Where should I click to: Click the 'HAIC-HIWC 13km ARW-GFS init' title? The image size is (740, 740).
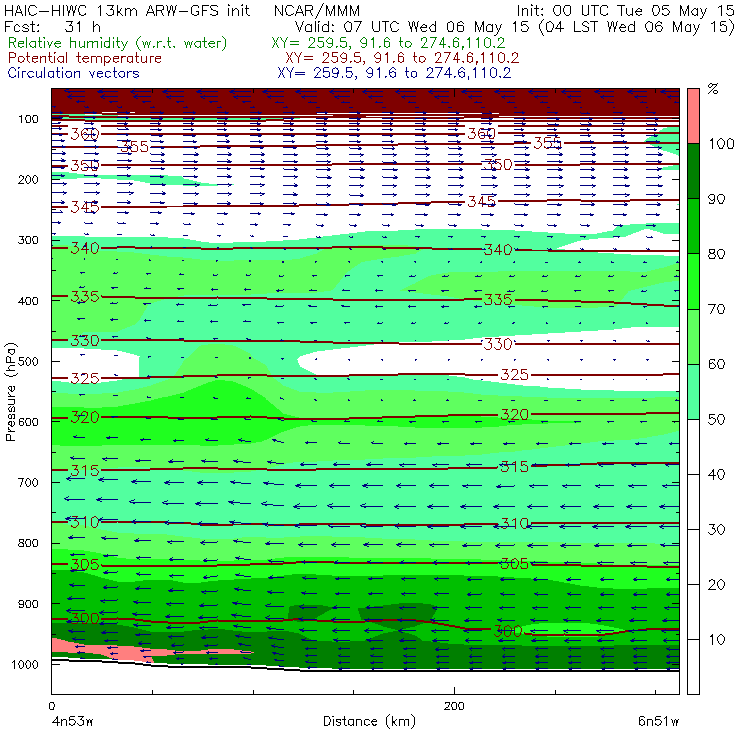(126, 11)
